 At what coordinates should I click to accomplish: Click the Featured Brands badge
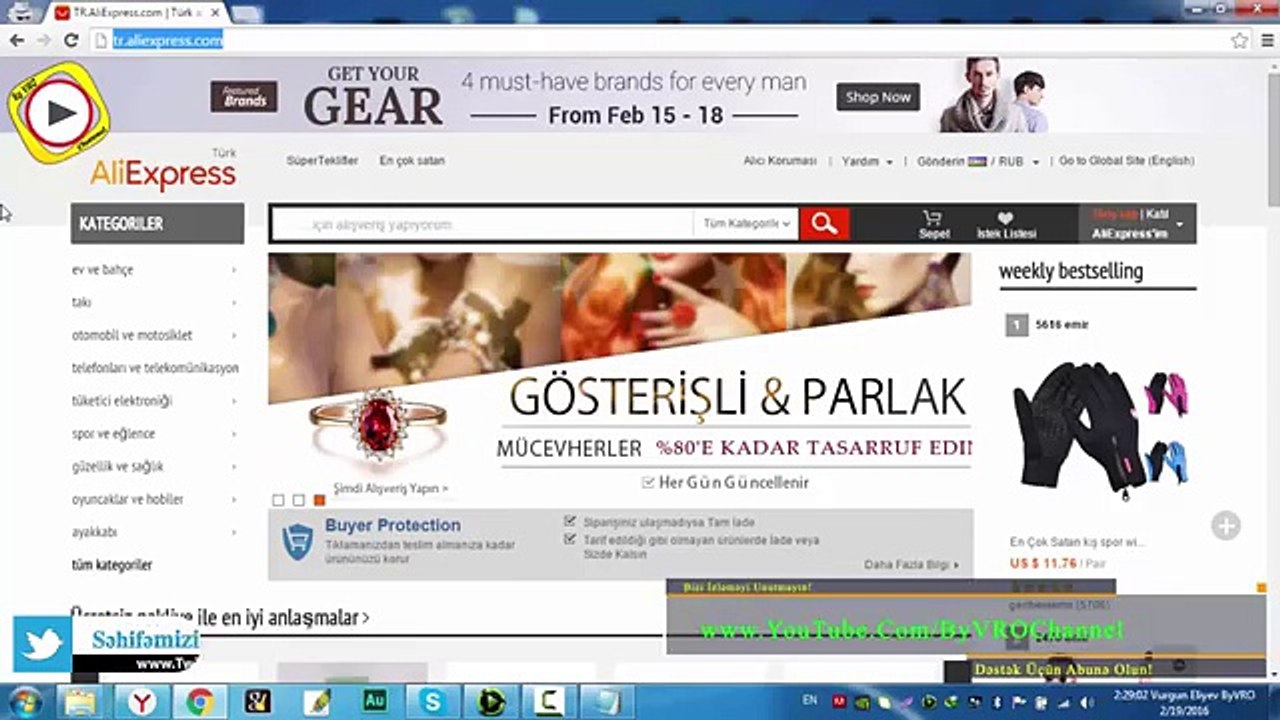[244, 97]
